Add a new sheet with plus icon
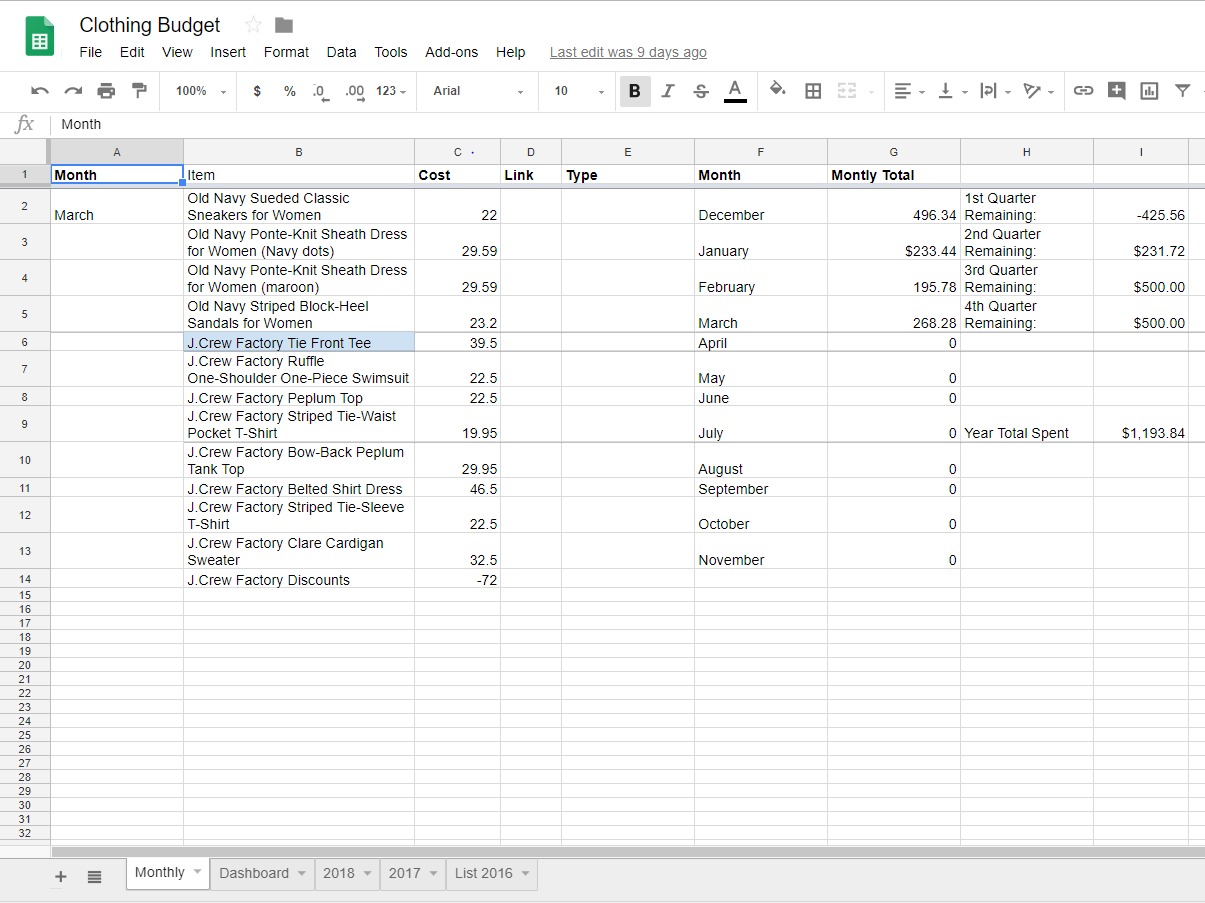Viewport: 1205px width, 903px height. (60, 876)
